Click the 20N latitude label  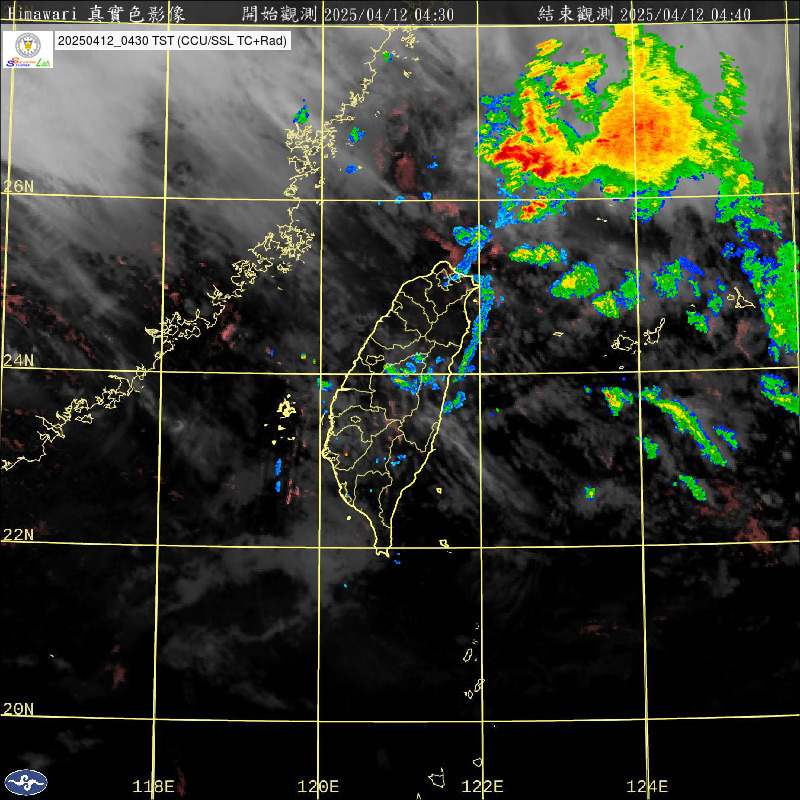click(18, 708)
